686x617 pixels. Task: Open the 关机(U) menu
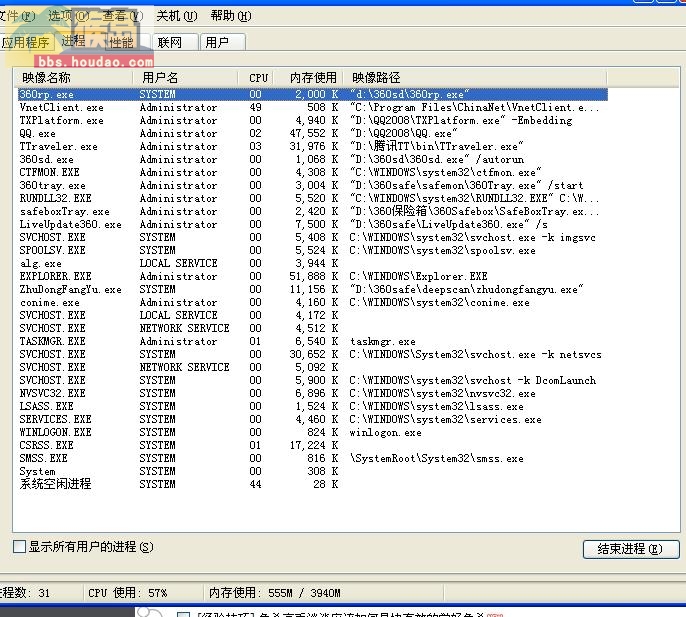click(x=177, y=16)
